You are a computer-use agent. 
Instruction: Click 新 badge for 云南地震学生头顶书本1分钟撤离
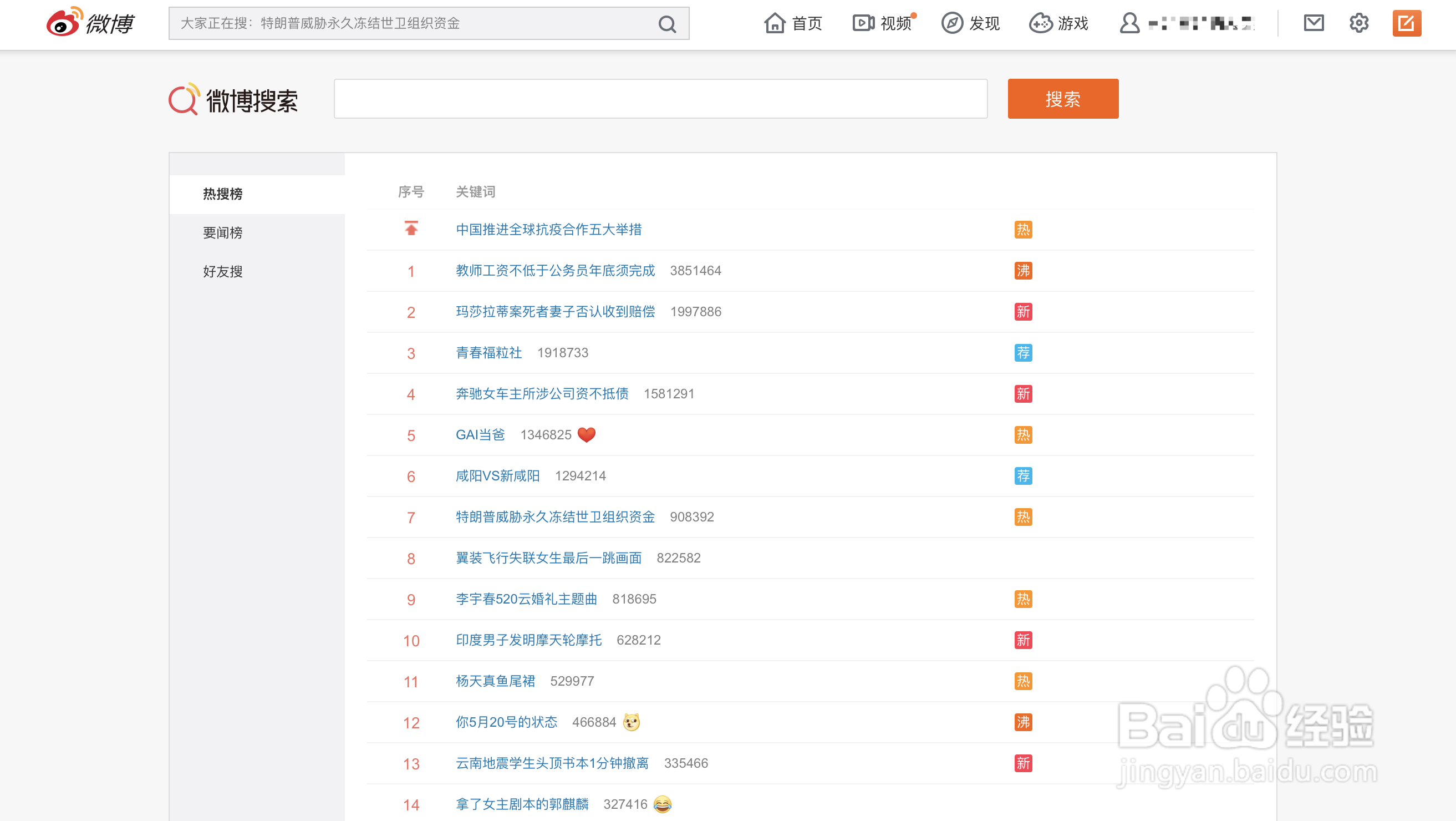click(x=1023, y=763)
